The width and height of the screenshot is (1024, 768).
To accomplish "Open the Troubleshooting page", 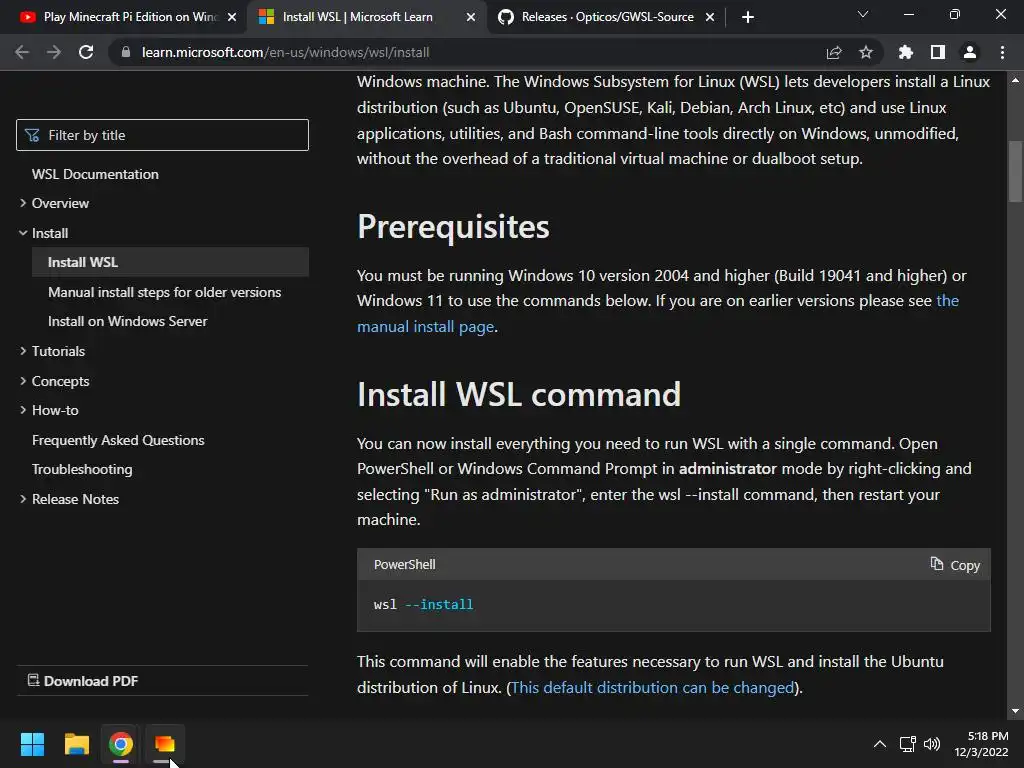I will point(82,470).
